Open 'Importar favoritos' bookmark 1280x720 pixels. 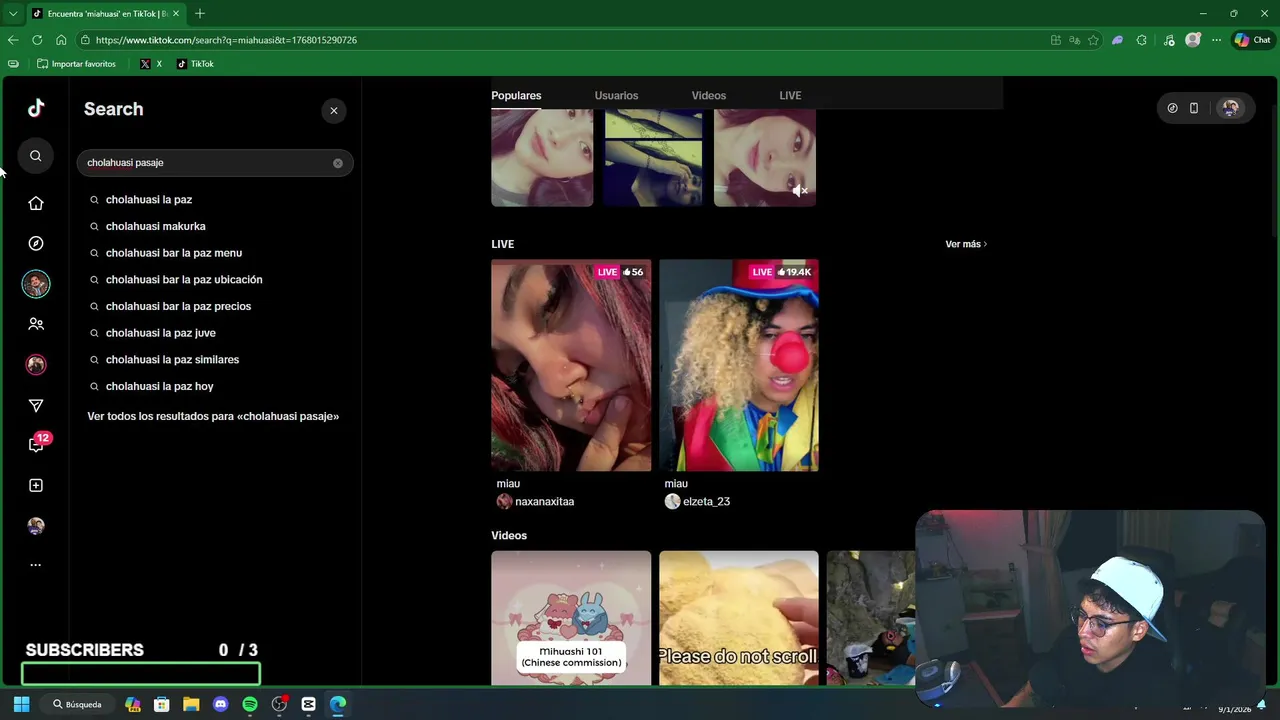[x=76, y=64]
